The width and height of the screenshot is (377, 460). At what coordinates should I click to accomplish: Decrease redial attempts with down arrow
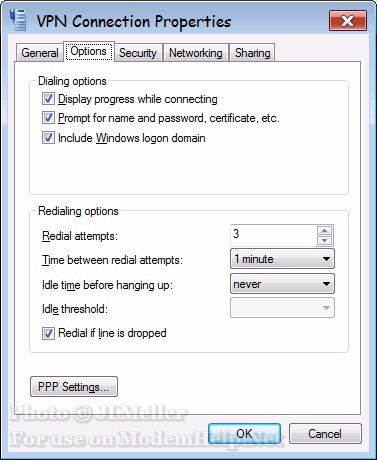click(x=324, y=240)
